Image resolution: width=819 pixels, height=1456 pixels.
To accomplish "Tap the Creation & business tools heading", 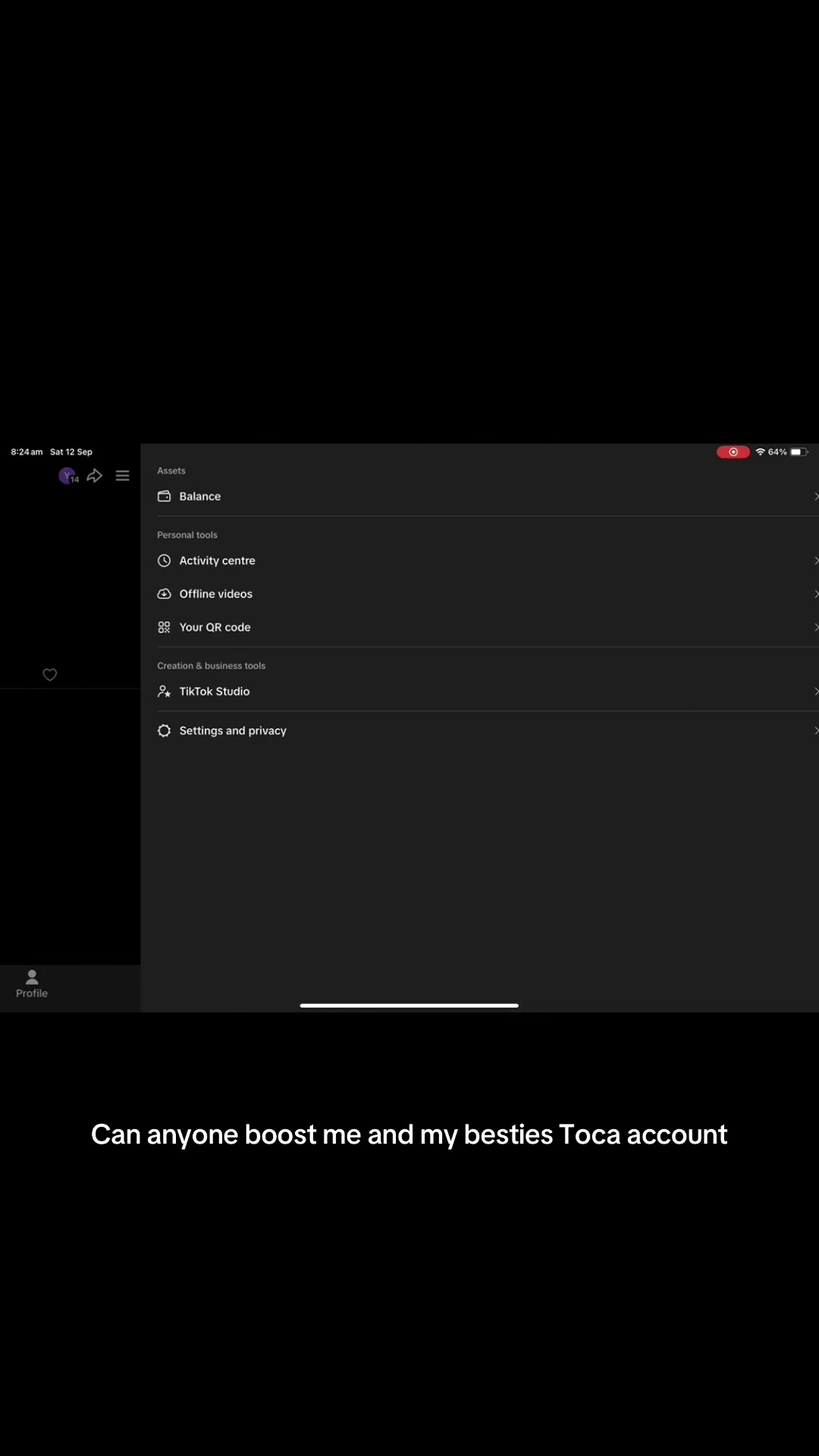I will click(x=212, y=666).
